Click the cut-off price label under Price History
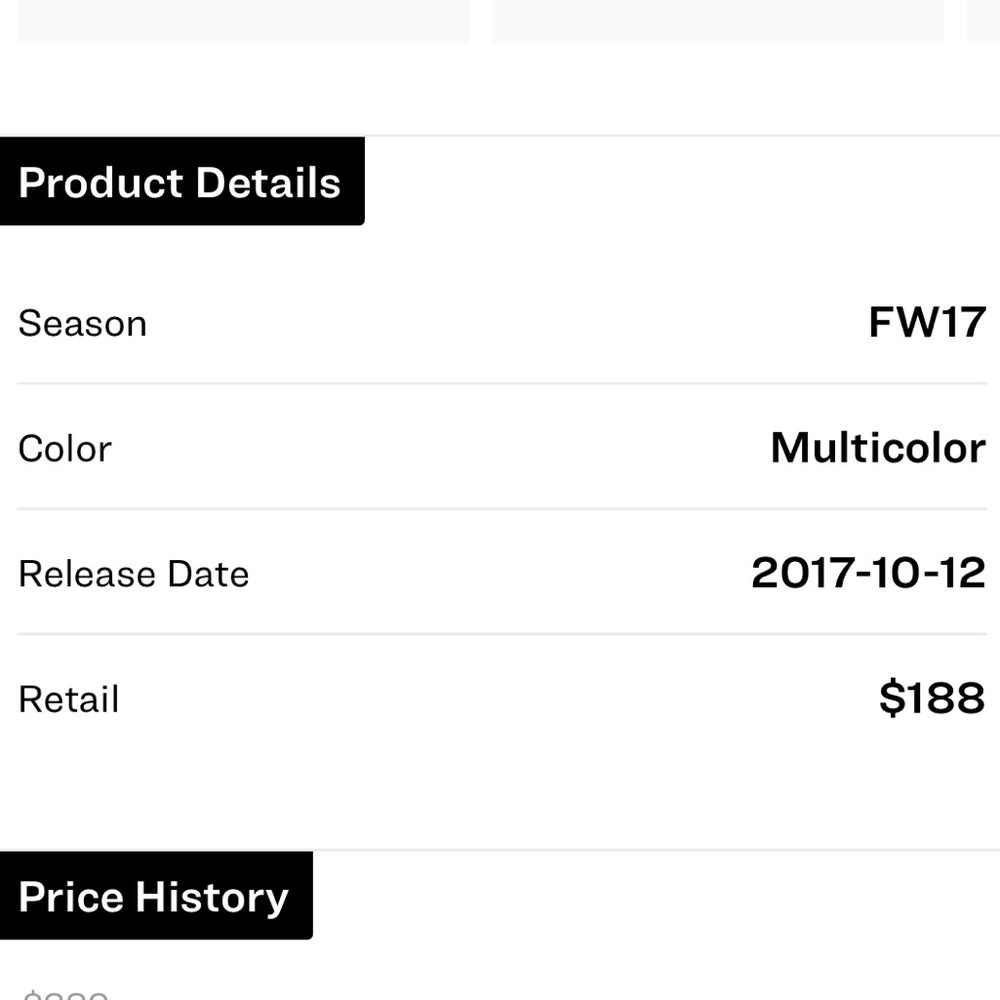Viewport: 1000px width, 1000px height. click(64, 995)
